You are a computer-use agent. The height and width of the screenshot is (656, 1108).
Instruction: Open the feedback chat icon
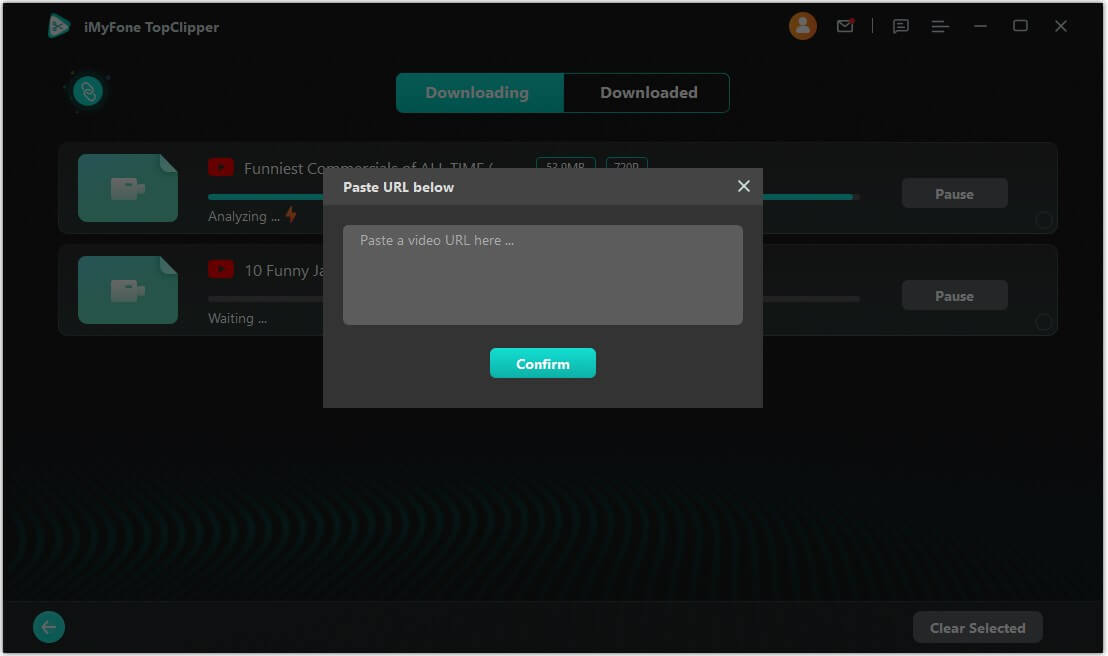tap(900, 27)
